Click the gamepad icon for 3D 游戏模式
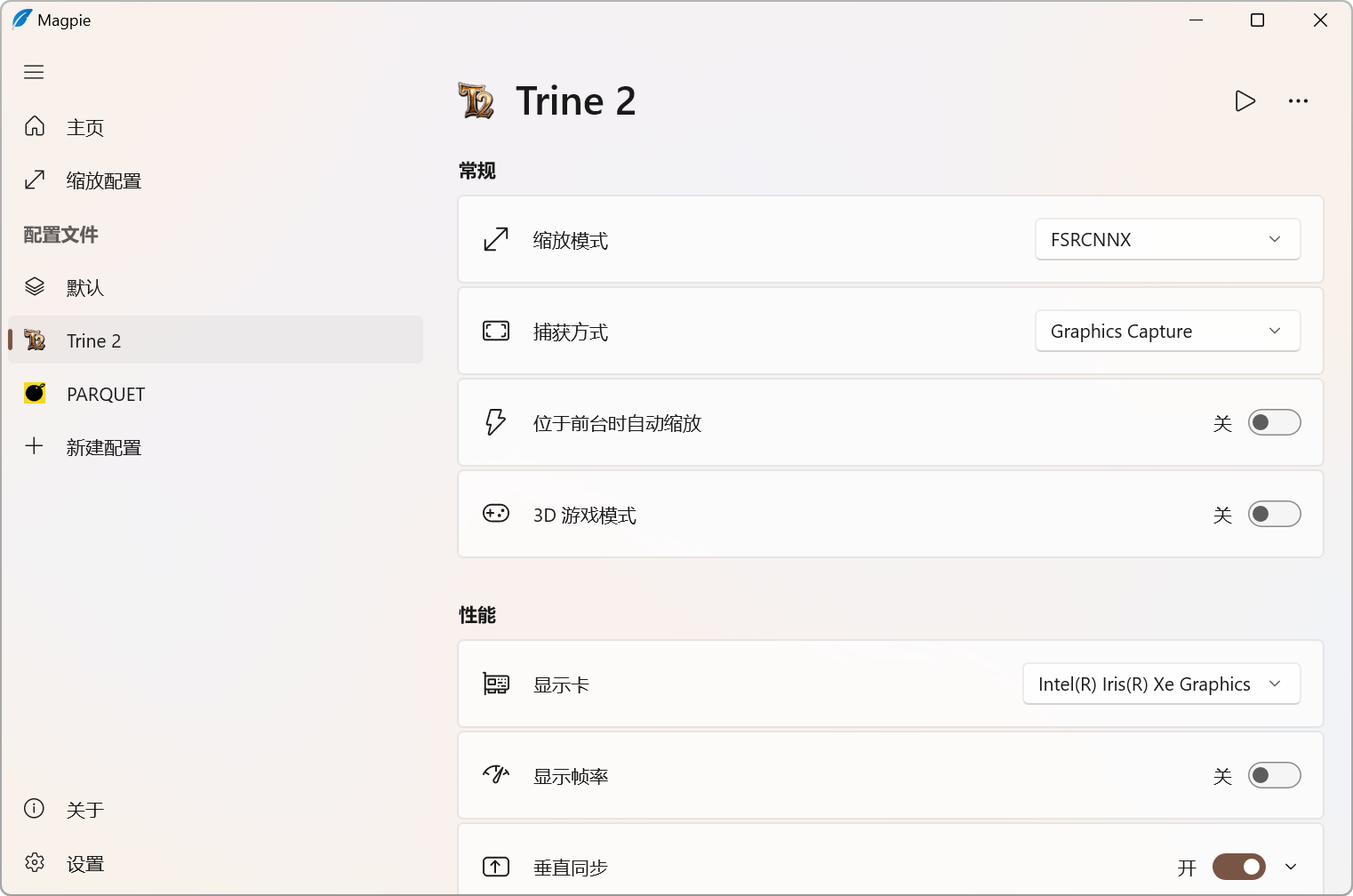 click(496, 513)
